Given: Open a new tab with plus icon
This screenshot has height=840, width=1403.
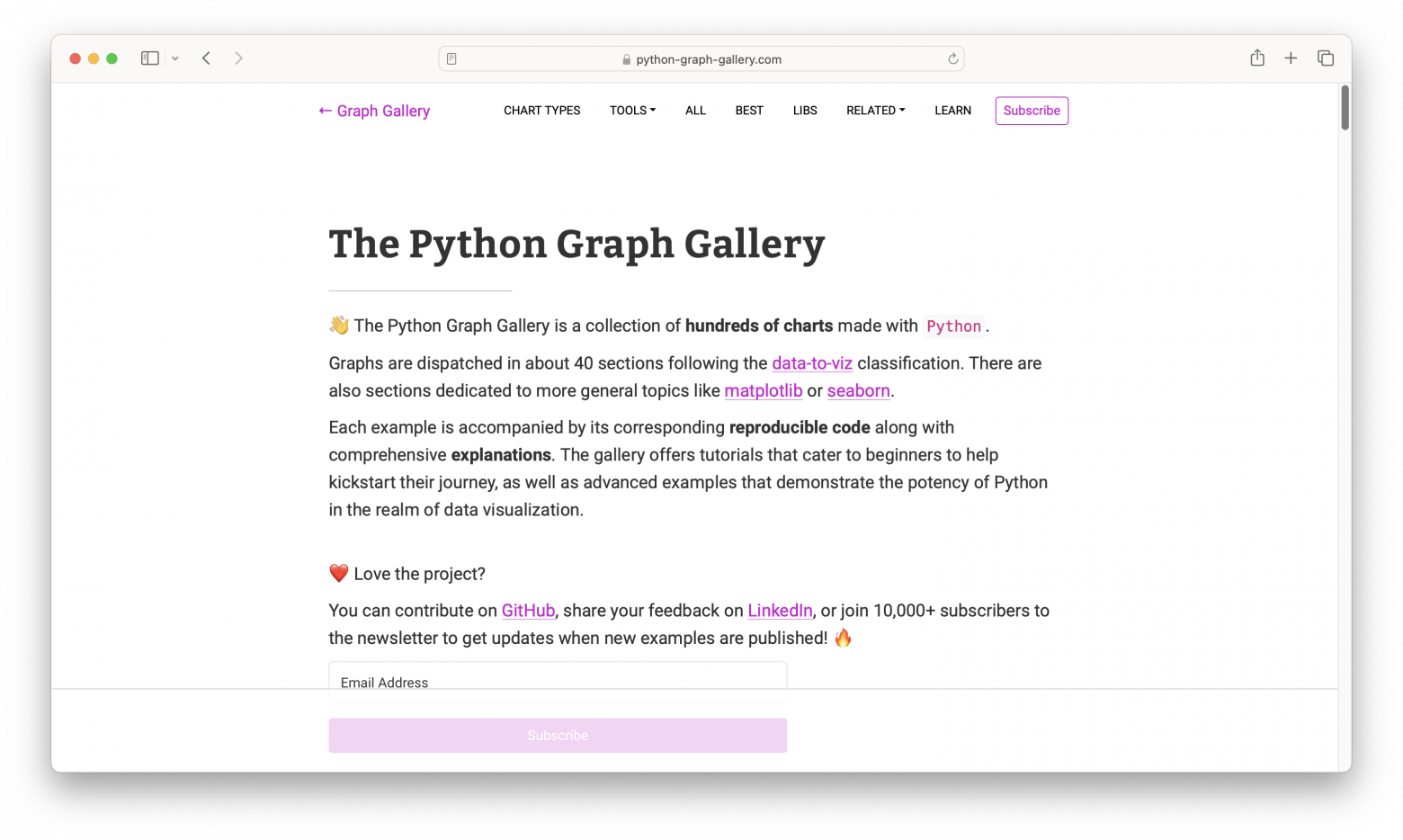Looking at the screenshot, I should click(1291, 58).
